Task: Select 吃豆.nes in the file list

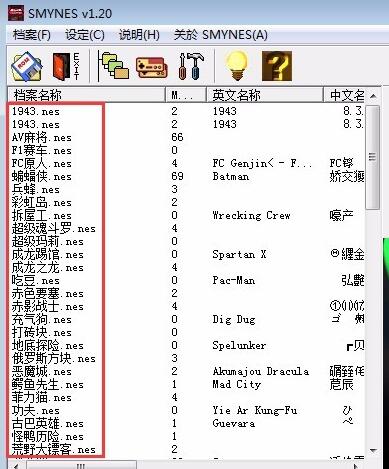Action: [36, 280]
